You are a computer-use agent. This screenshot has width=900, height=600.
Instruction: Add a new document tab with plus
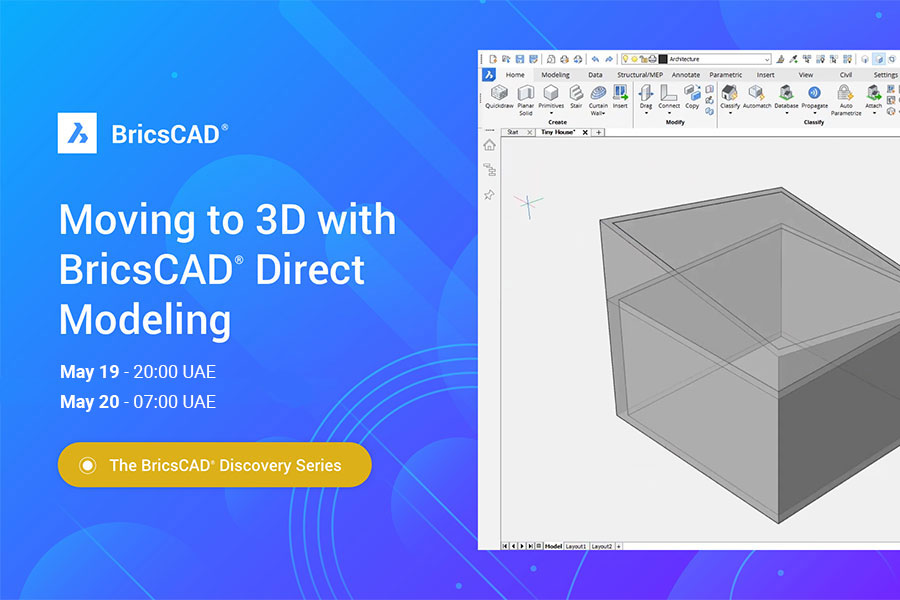pyautogui.click(x=598, y=132)
